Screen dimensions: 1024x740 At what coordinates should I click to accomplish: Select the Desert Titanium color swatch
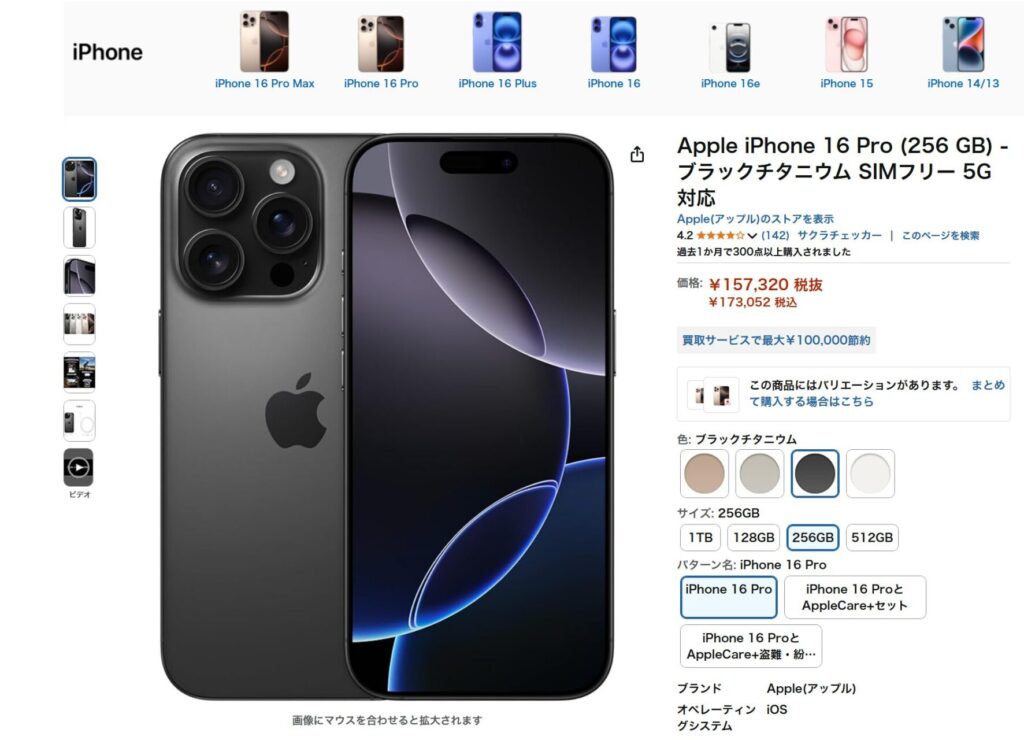tap(704, 474)
